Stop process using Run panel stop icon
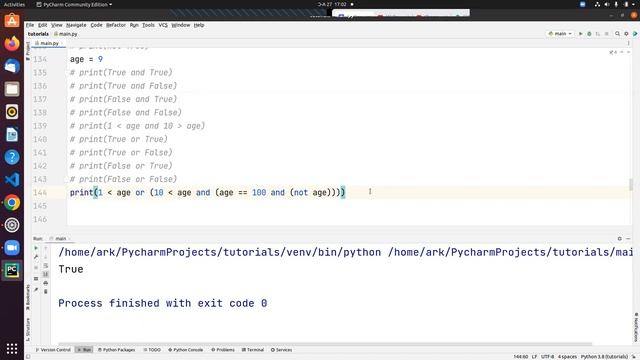Screen dimensions: 640x360 point(36,267)
